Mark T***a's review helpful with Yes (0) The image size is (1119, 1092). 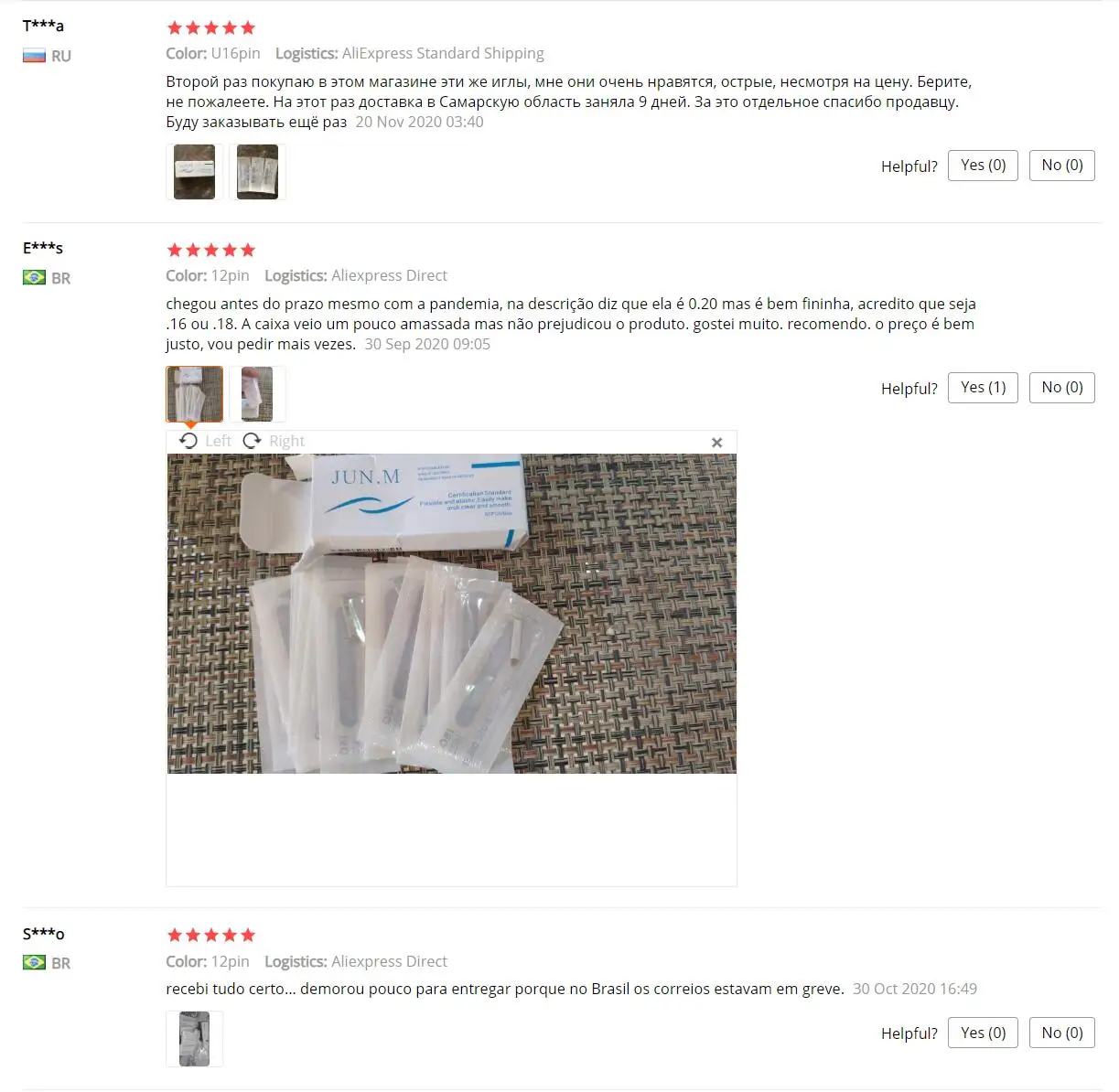coord(983,166)
